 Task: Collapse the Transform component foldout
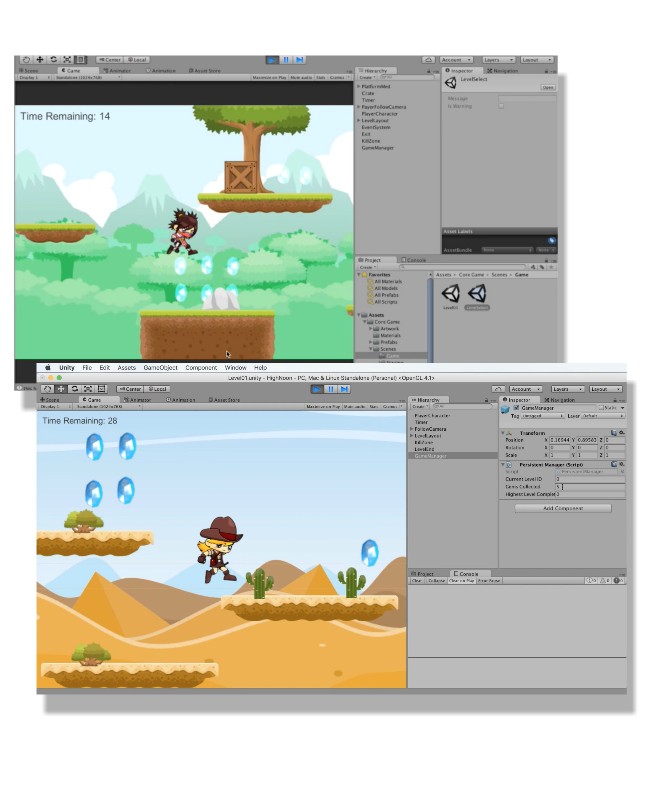tap(503, 433)
